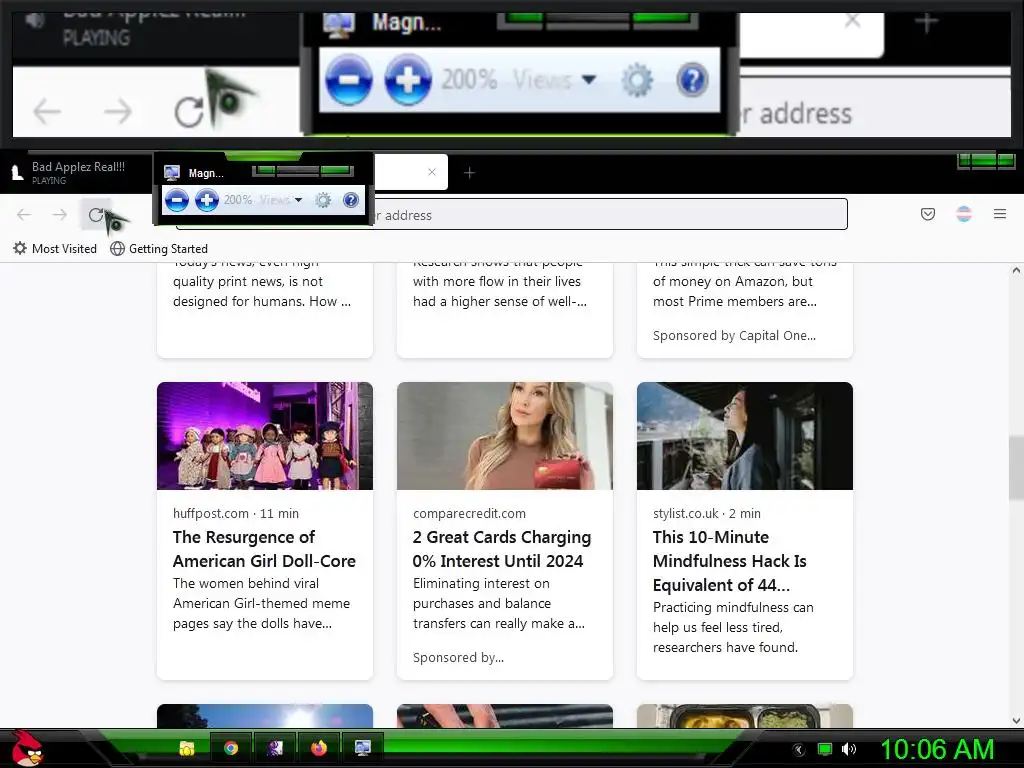Open Getting Started bookmark

159,249
